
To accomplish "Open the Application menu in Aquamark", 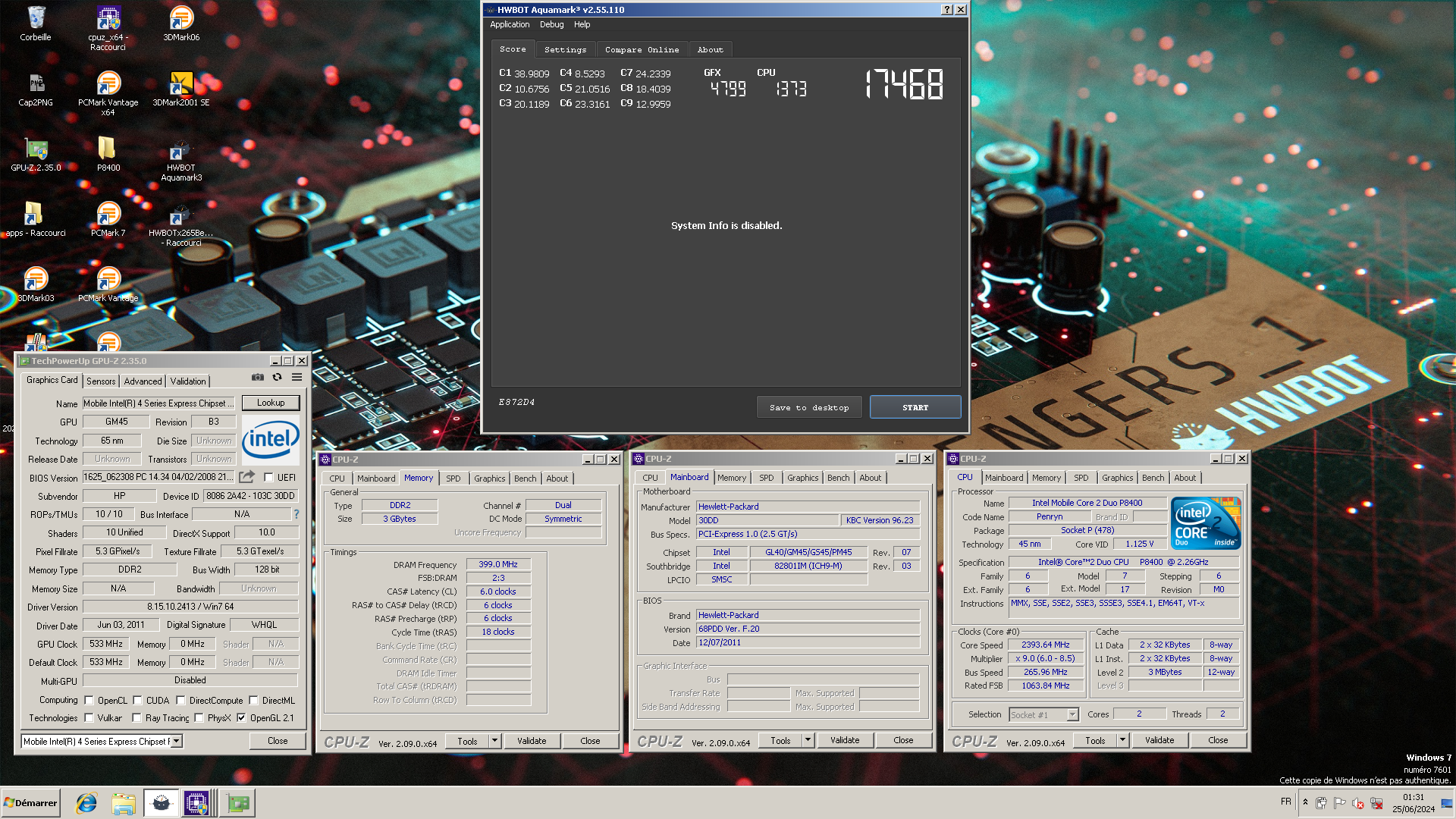I will point(510,24).
